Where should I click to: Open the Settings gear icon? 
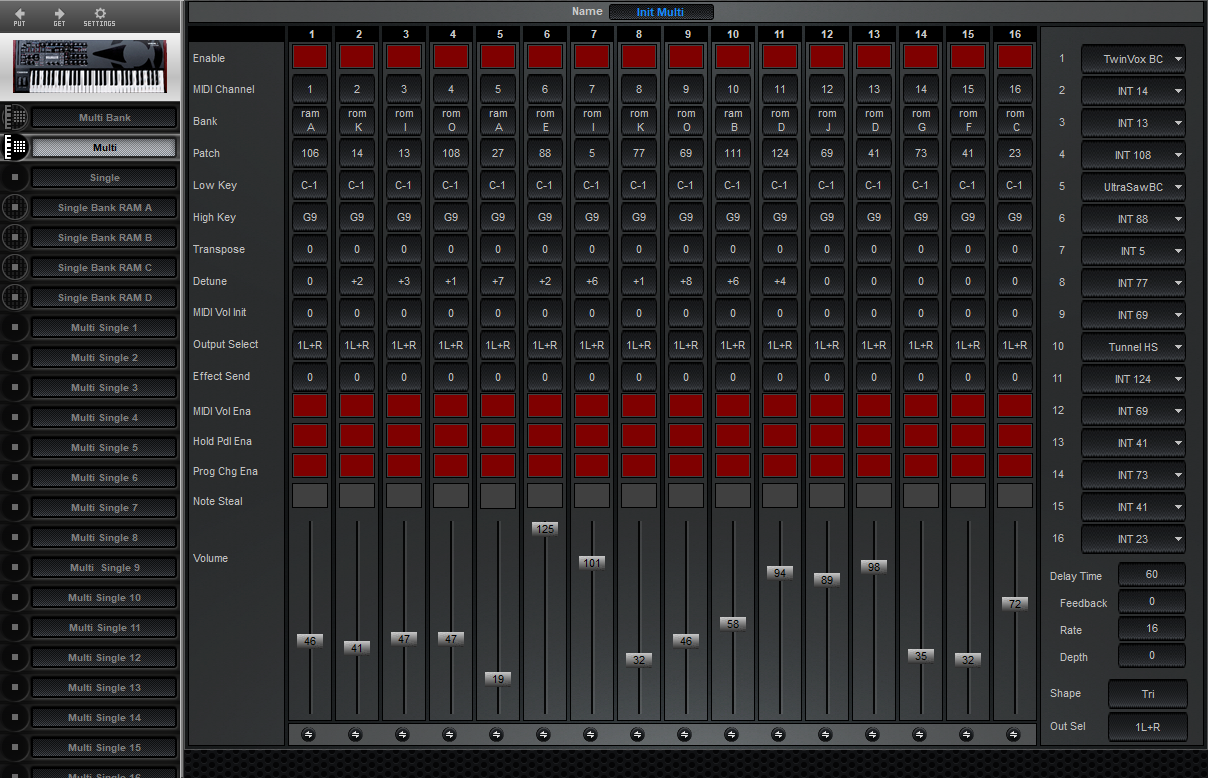pos(99,14)
